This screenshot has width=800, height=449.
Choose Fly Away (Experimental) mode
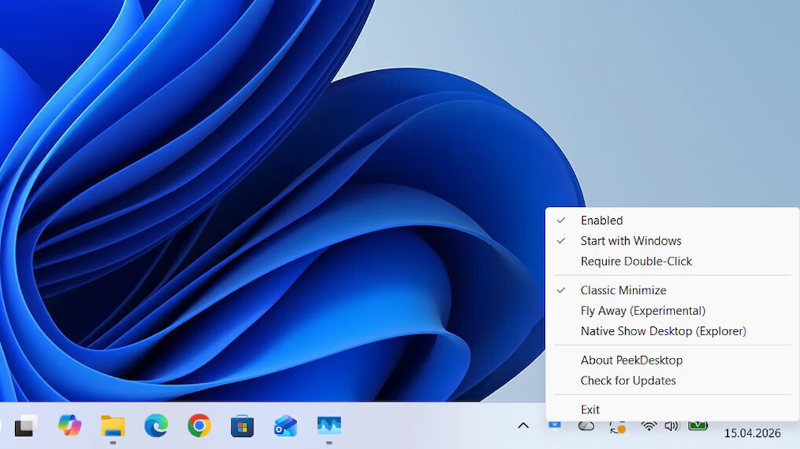pos(642,311)
